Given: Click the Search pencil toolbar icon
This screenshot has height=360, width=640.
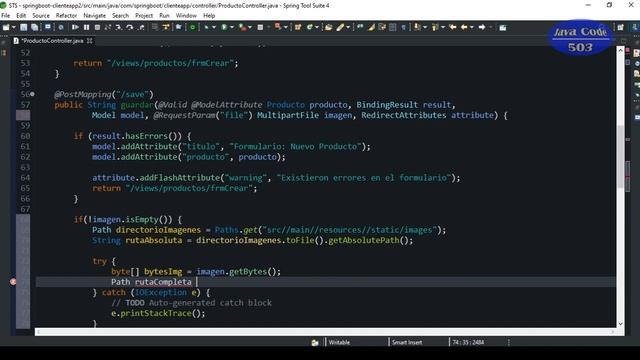Looking at the screenshot, I should [x=340, y=27].
